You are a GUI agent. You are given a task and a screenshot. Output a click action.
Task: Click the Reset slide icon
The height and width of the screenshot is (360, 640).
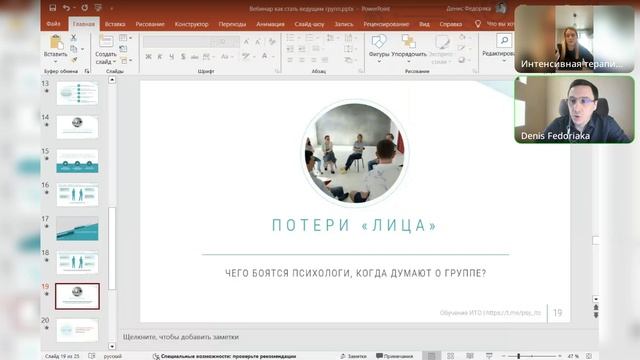click(x=123, y=49)
